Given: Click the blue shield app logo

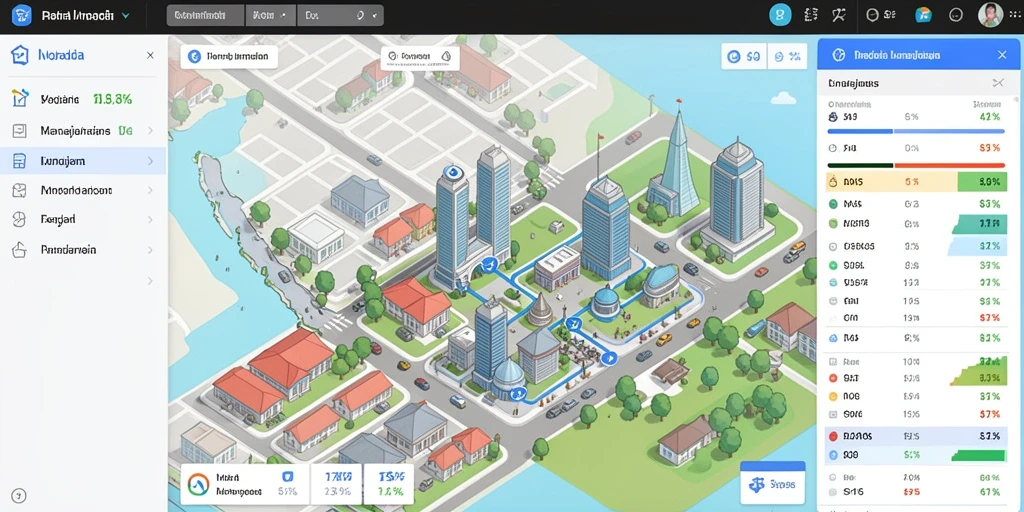Looking at the screenshot, I should tap(22, 14).
